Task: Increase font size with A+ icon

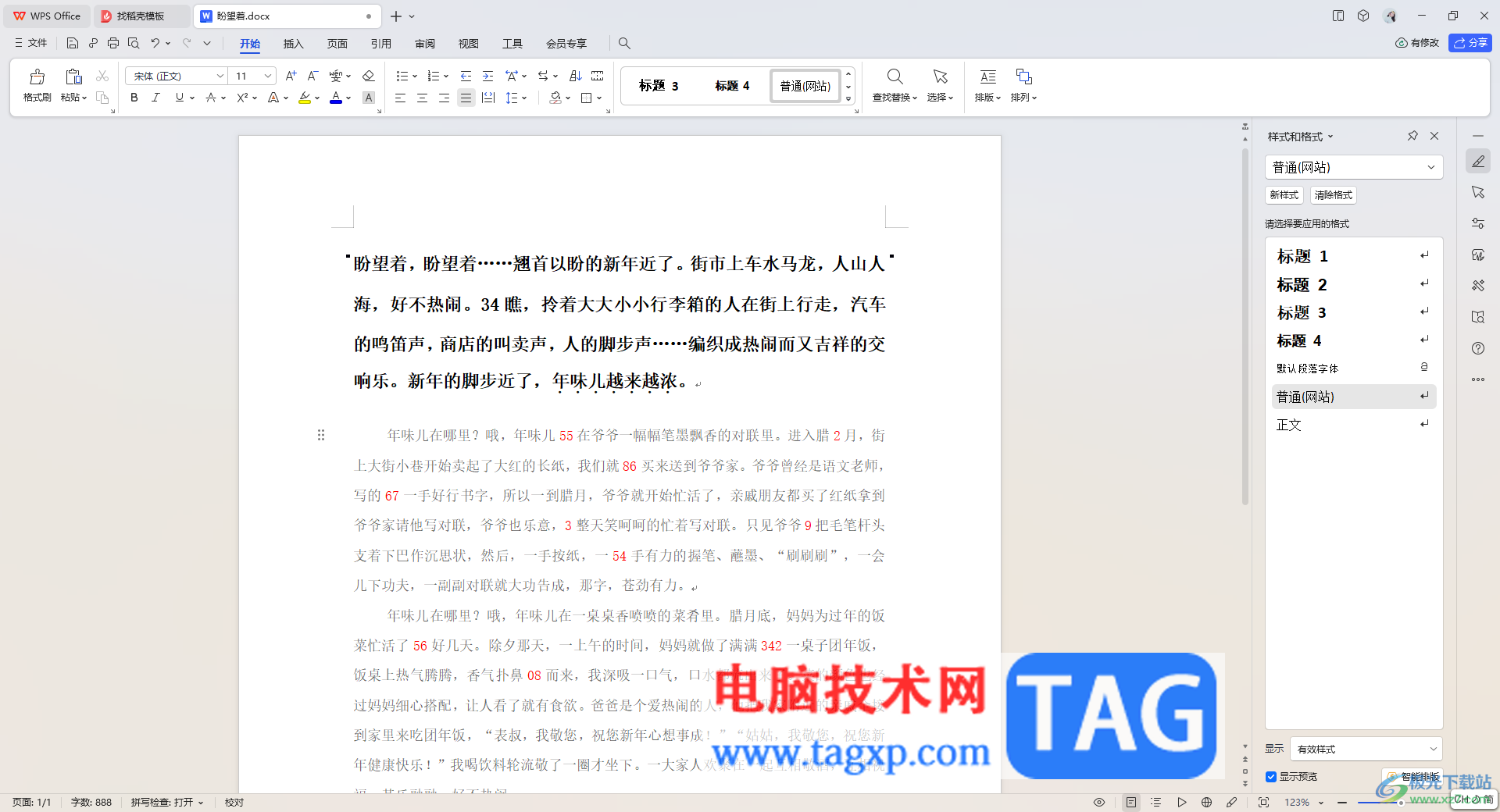Action: tap(291, 76)
